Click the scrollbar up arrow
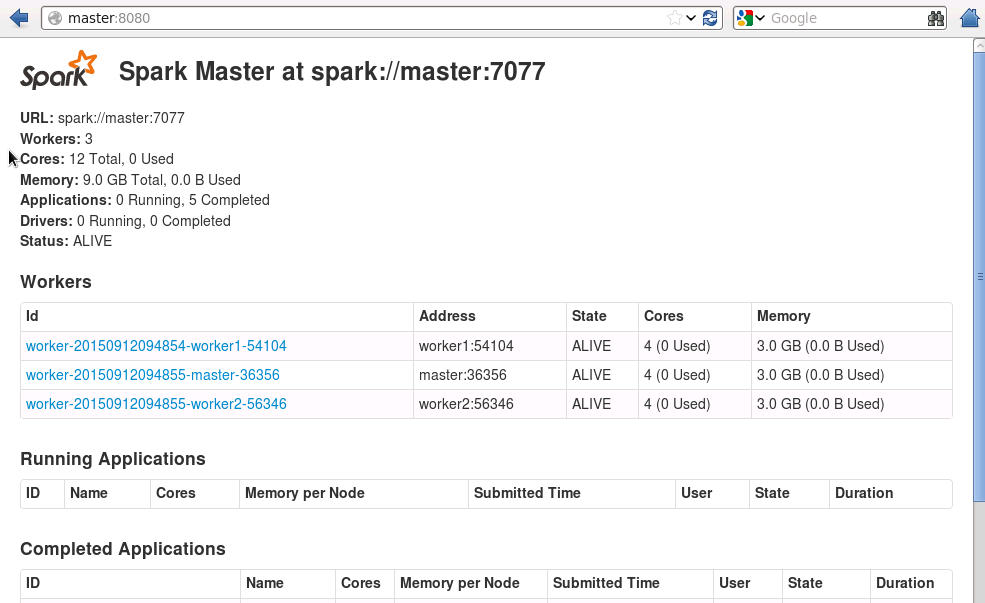The width and height of the screenshot is (985, 603). coord(979,45)
